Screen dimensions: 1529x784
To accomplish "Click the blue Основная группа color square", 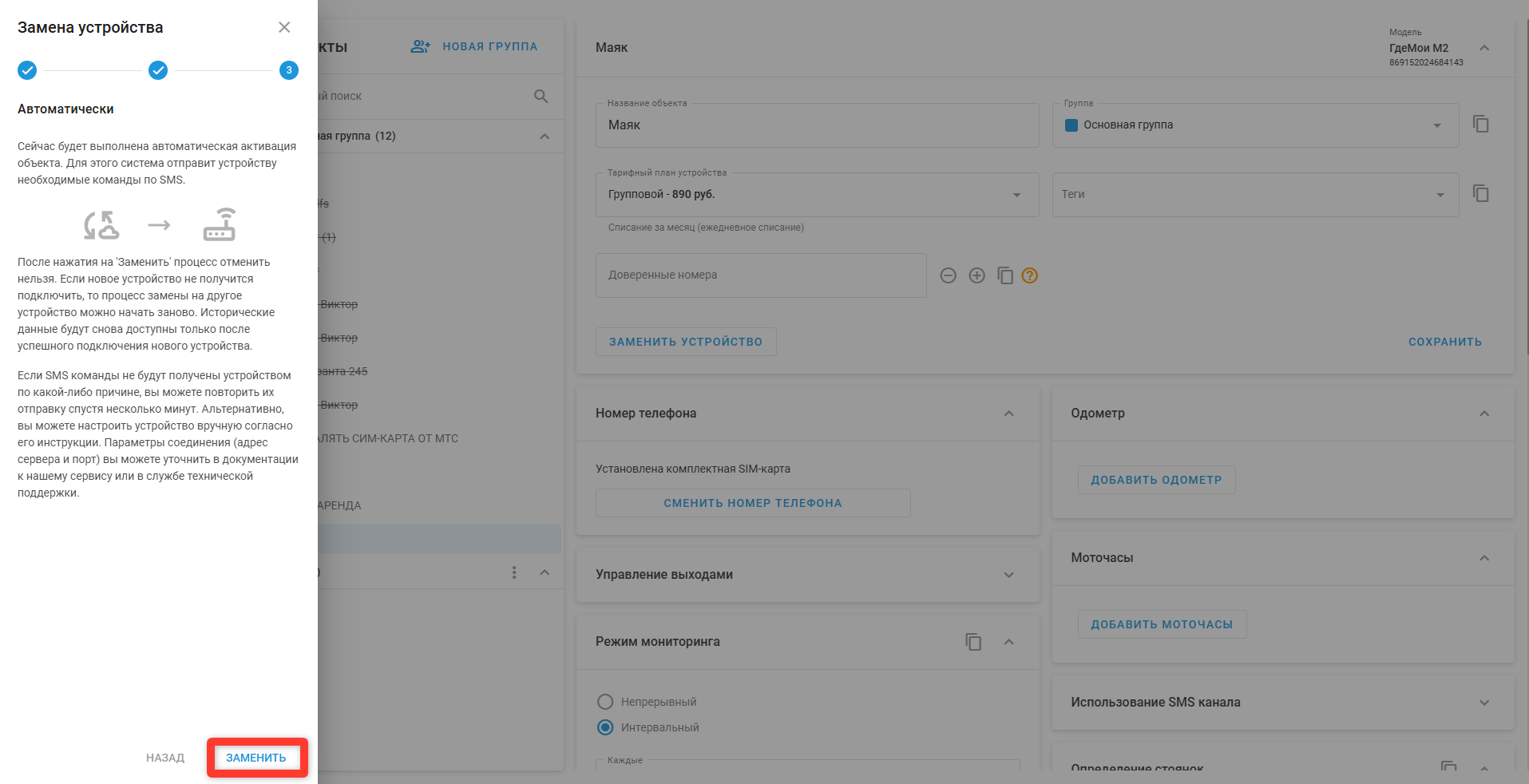I will [x=1071, y=125].
